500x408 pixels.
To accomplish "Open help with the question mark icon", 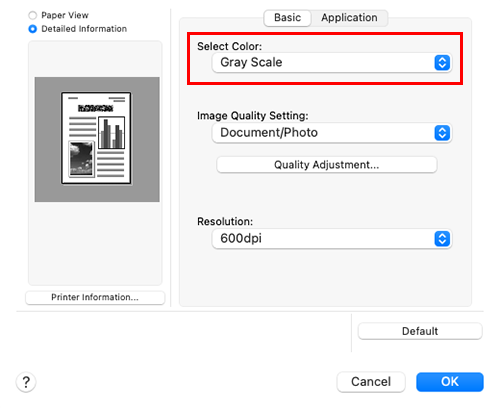I will click(26, 382).
